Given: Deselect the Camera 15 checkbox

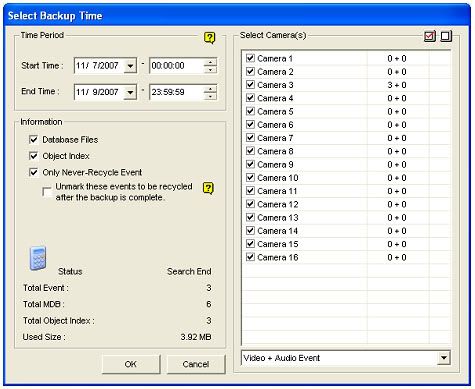Looking at the screenshot, I should (250, 244).
